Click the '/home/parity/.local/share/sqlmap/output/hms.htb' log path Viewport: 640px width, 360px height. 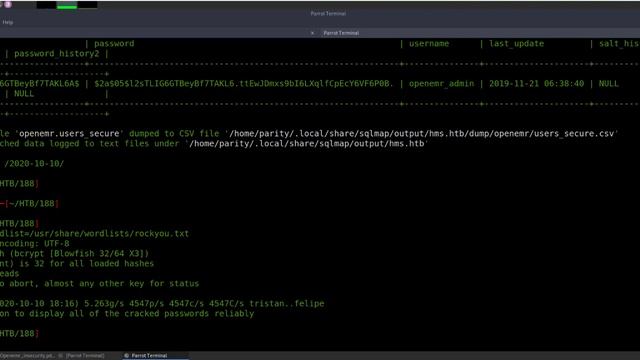[x=307, y=144]
